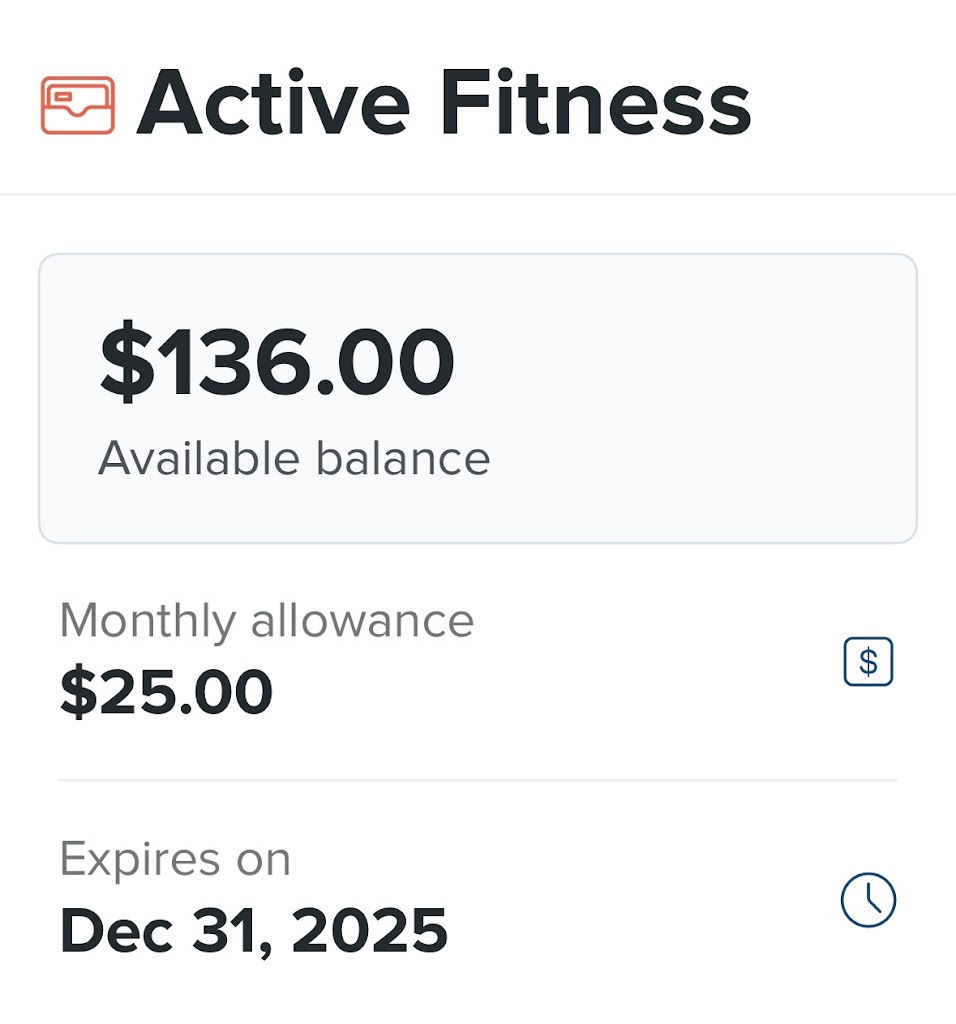Click the divider line between allowance and expiry
Image resolution: width=956 pixels, height=1024 pixels.
pyautogui.click(x=478, y=780)
